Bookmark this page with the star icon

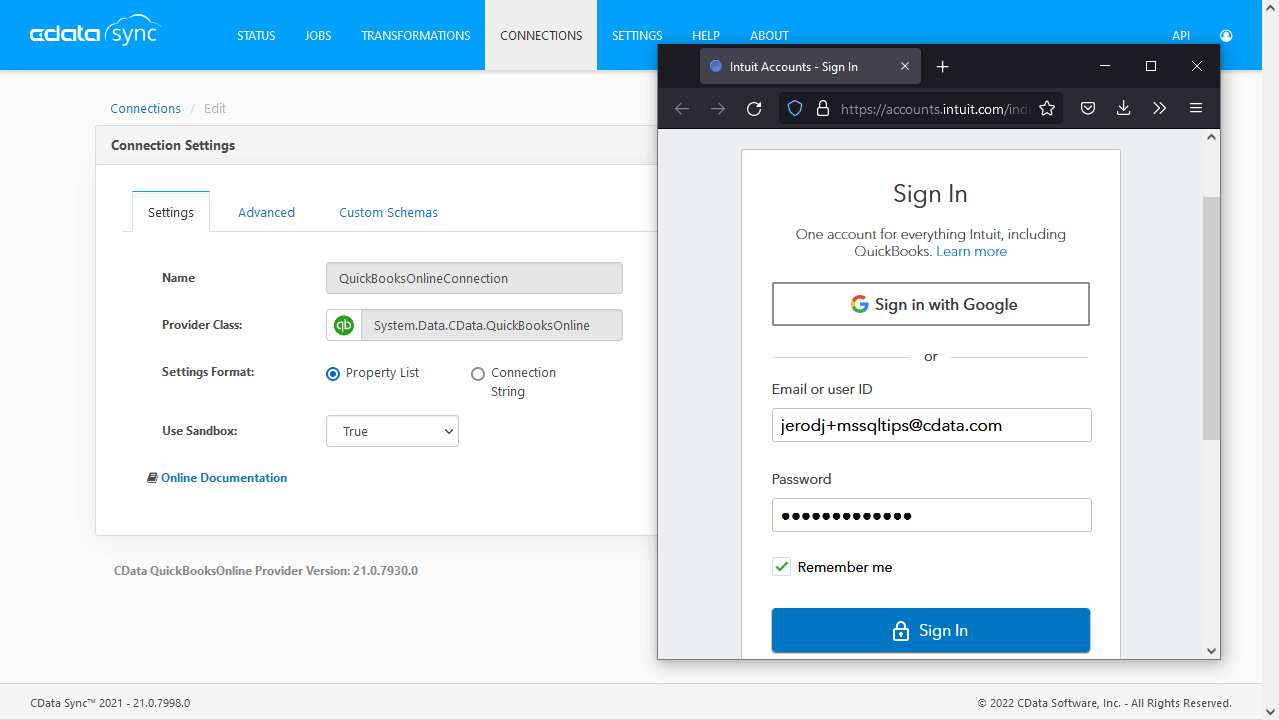click(x=1047, y=108)
